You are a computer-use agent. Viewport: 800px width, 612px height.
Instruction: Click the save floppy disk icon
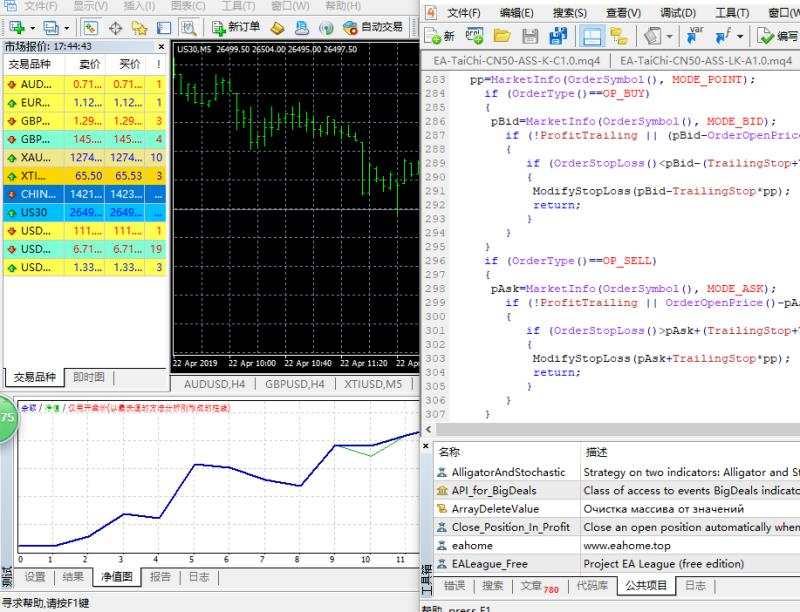point(530,36)
